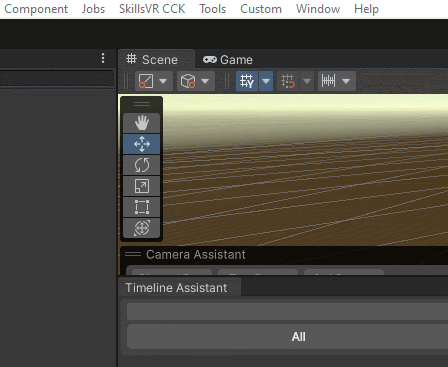Open the grid visibility dropdown arrow
Image resolution: width=448 pixels, height=367 pixels.
point(266,81)
